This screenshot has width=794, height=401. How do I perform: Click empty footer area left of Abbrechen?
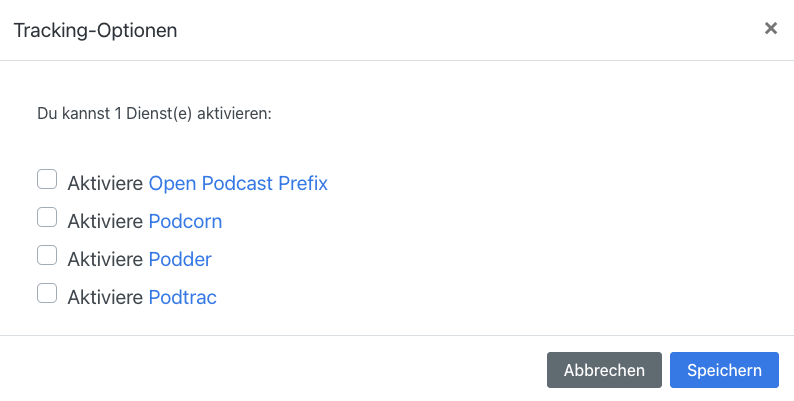(270, 370)
